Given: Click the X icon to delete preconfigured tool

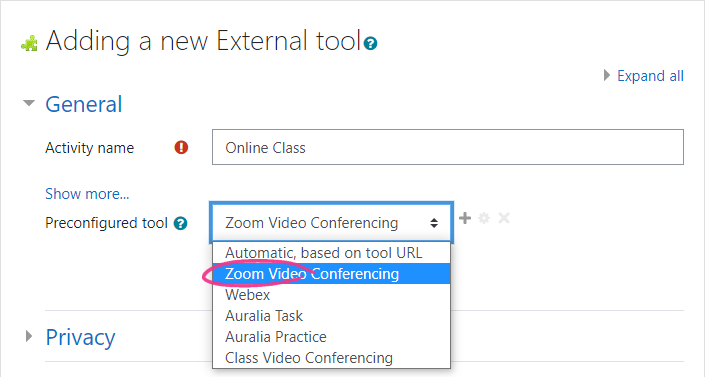Looking at the screenshot, I should pyautogui.click(x=504, y=218).
